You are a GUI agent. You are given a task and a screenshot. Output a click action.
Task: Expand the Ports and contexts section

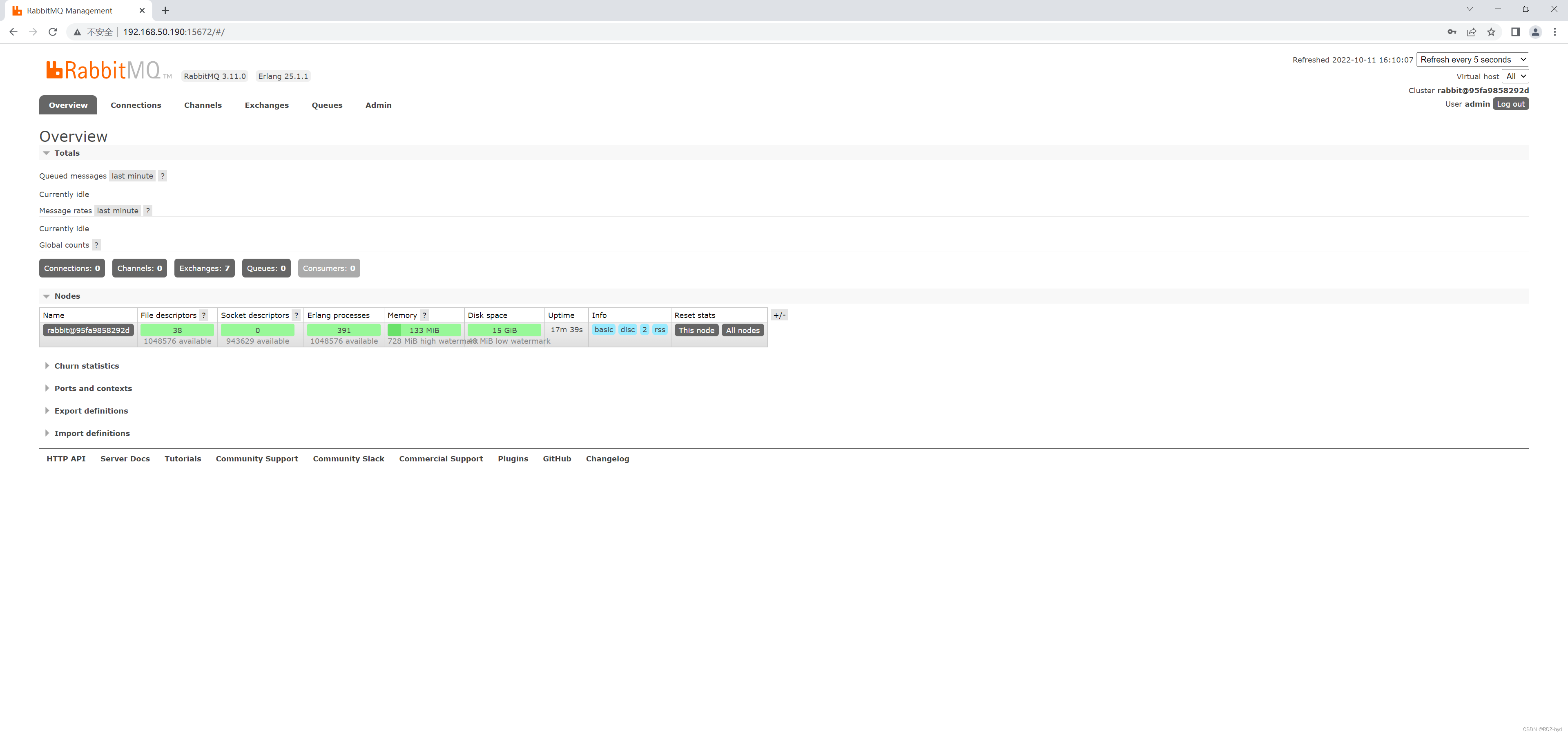[93, 388]
